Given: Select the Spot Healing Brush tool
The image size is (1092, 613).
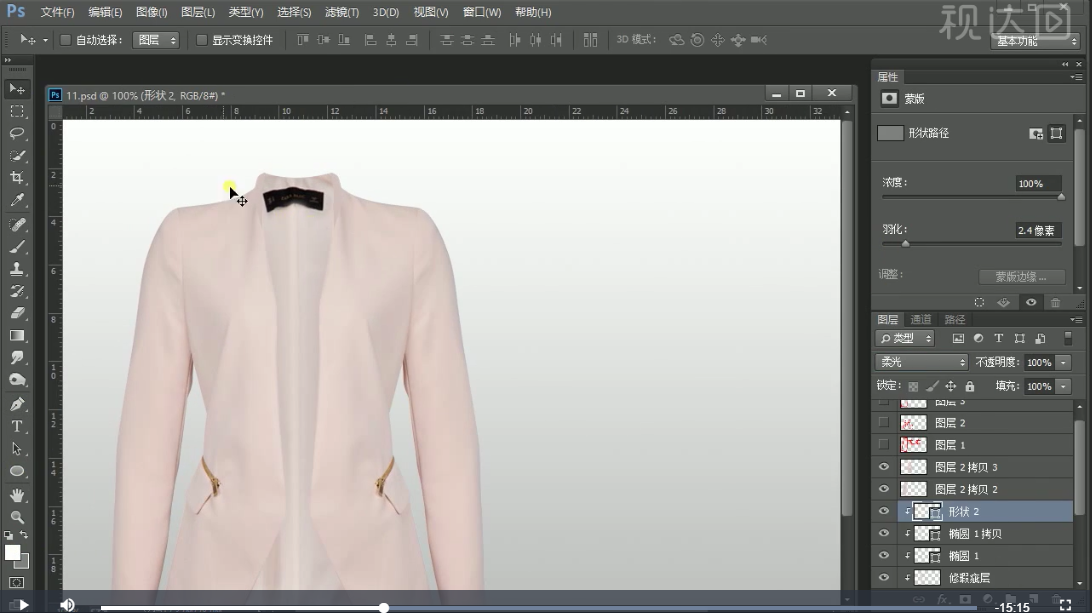Looking at the screenshot, I should click(17, 224).
